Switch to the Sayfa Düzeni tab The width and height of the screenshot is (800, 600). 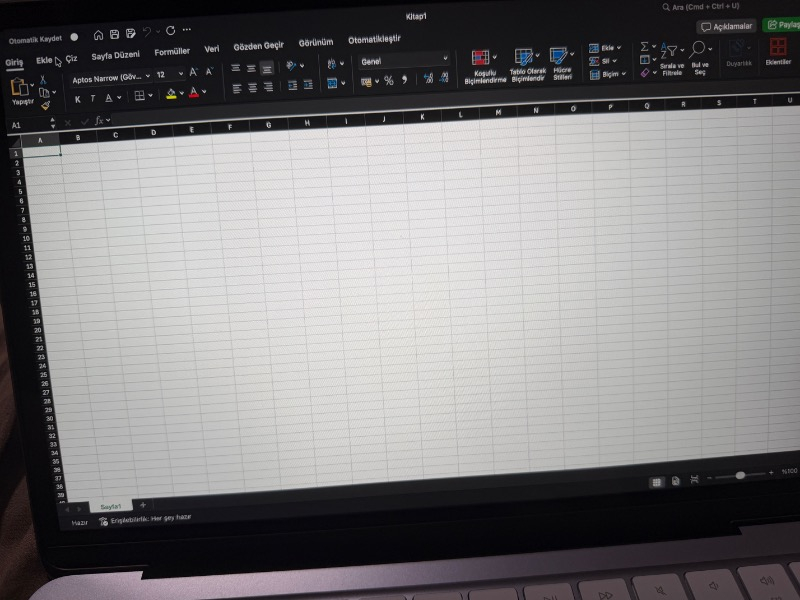tap(115, 55)
